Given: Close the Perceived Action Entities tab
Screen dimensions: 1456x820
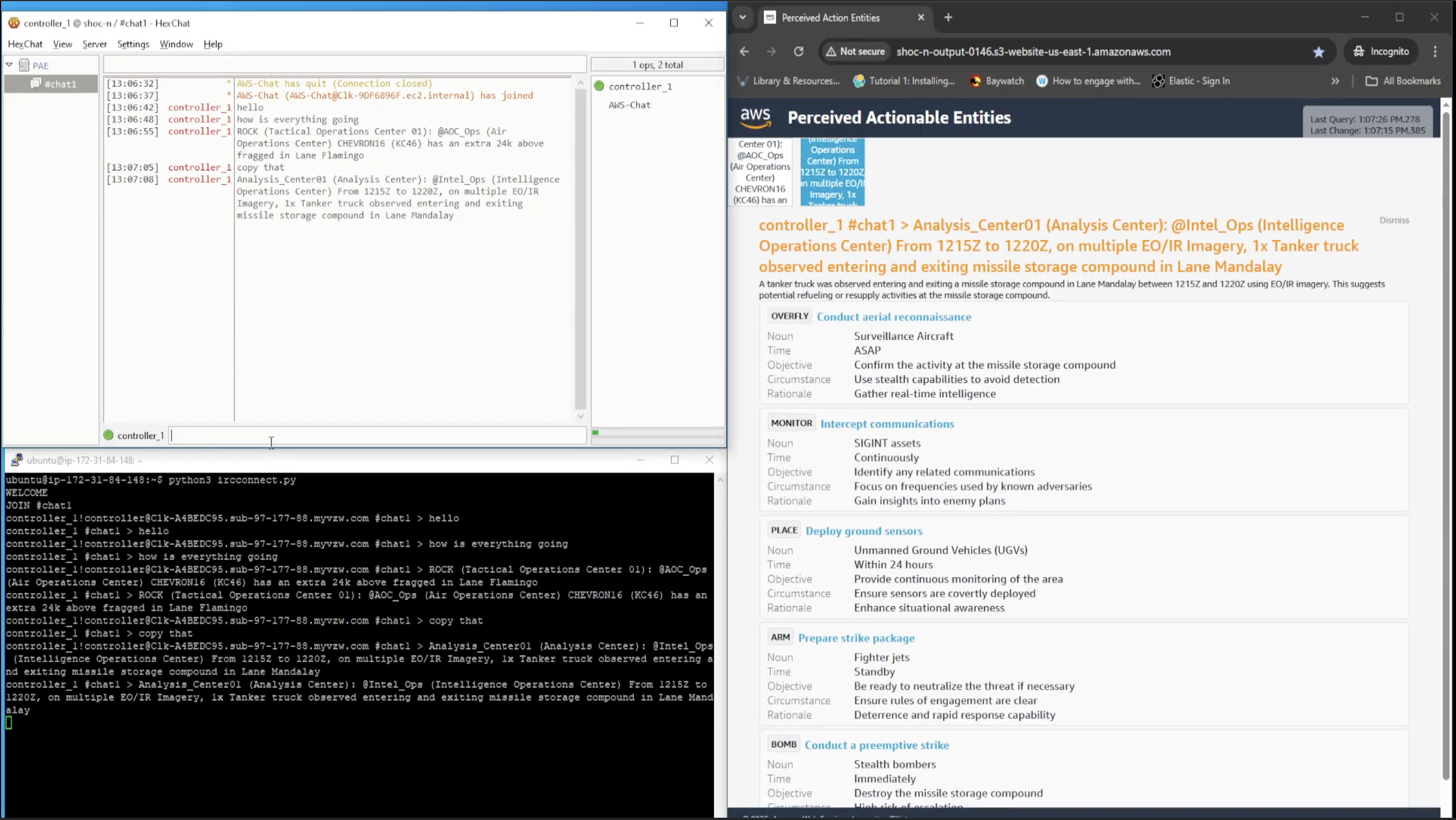Looking at the screenshot, I should pyautogui.click(x=921, y=17).
